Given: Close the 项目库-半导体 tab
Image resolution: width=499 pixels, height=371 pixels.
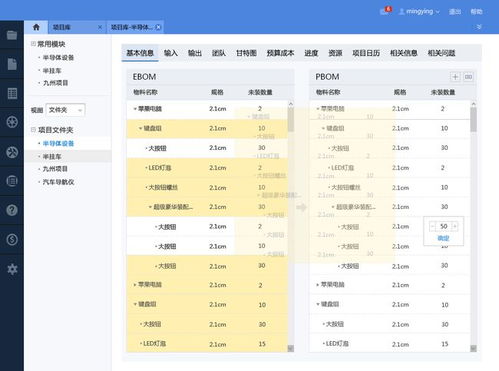Looking at the screenshot, I should (158, 27).
